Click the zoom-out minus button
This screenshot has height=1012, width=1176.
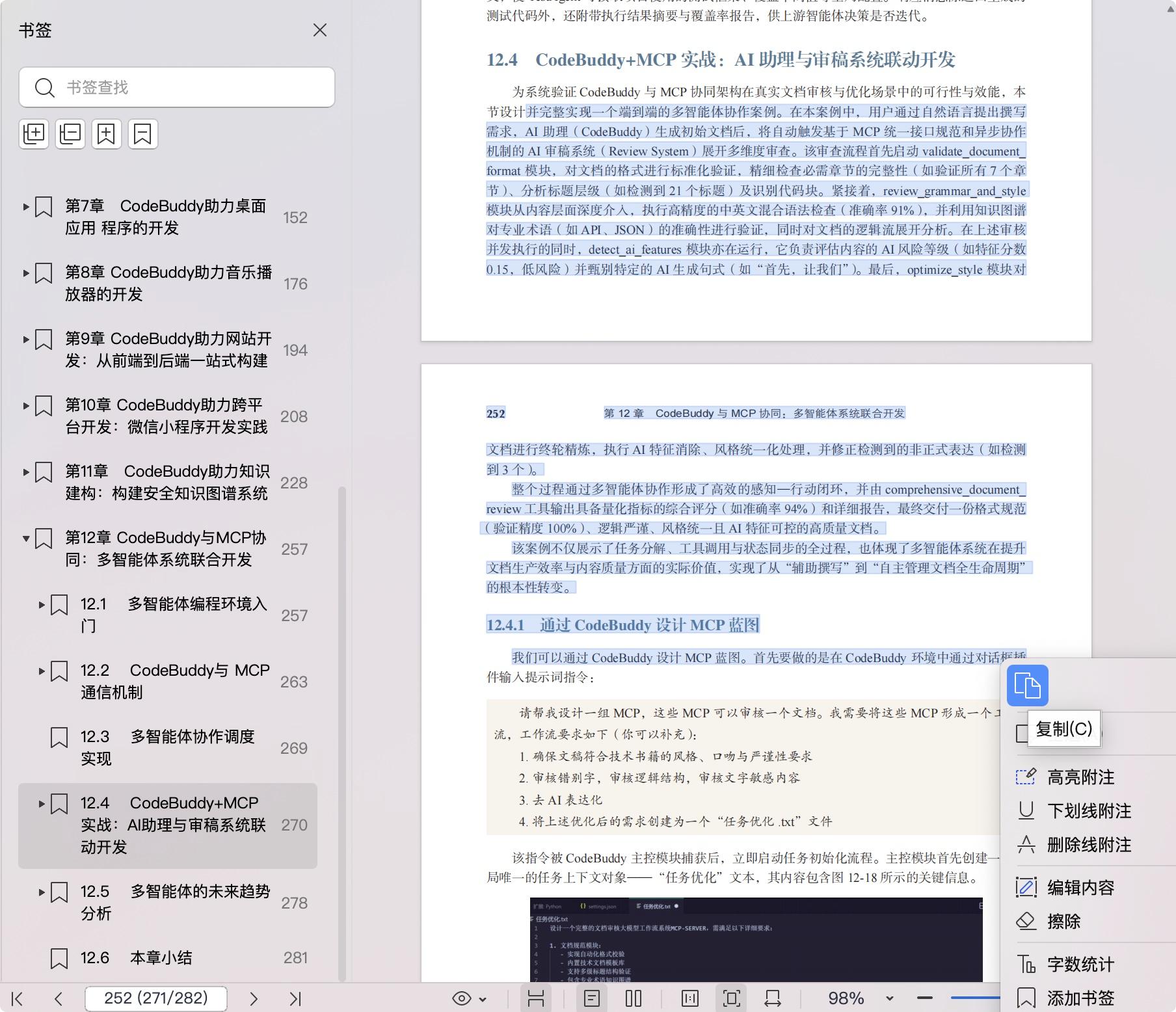pyautogui.click(x=925, y=998)
